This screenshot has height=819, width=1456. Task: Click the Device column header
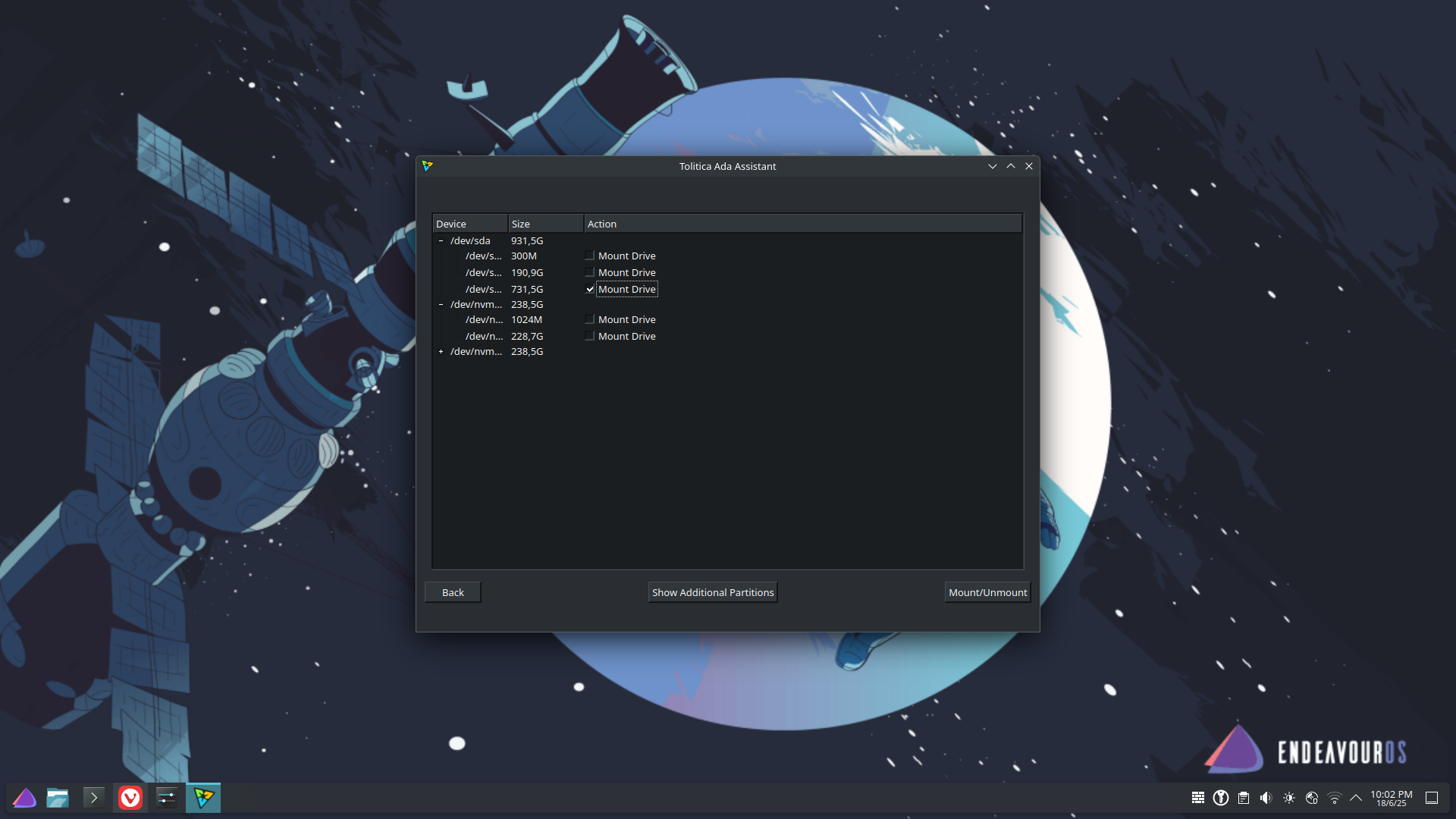(469, 224)
